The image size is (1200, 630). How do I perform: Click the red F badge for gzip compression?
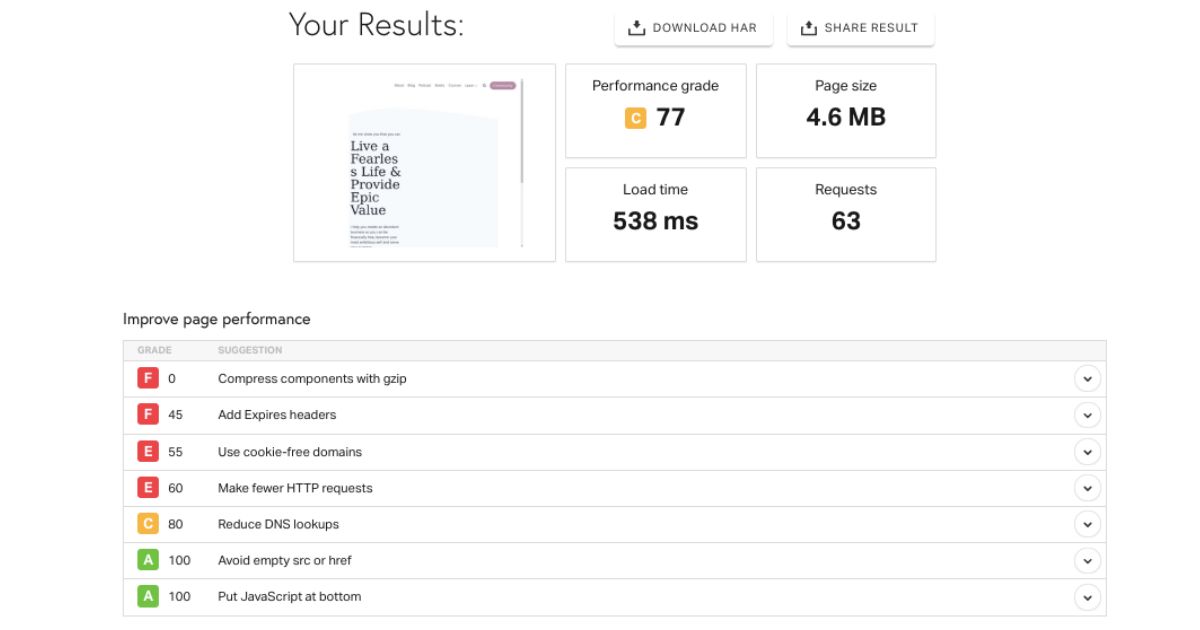coord(147,379)
